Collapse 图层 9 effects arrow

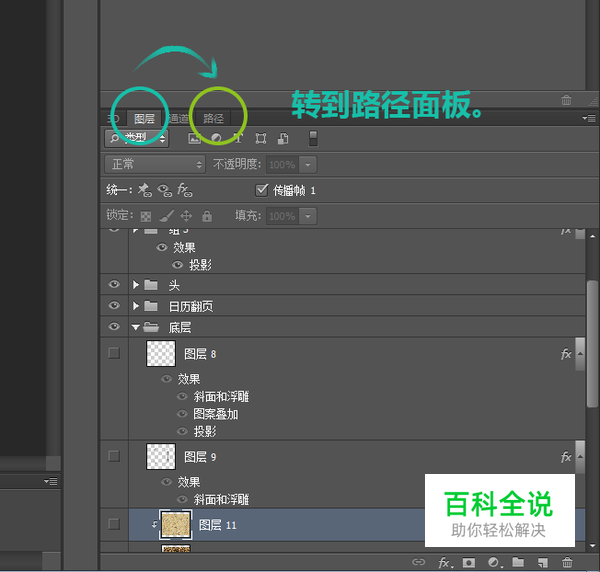(x=580, y=456)
